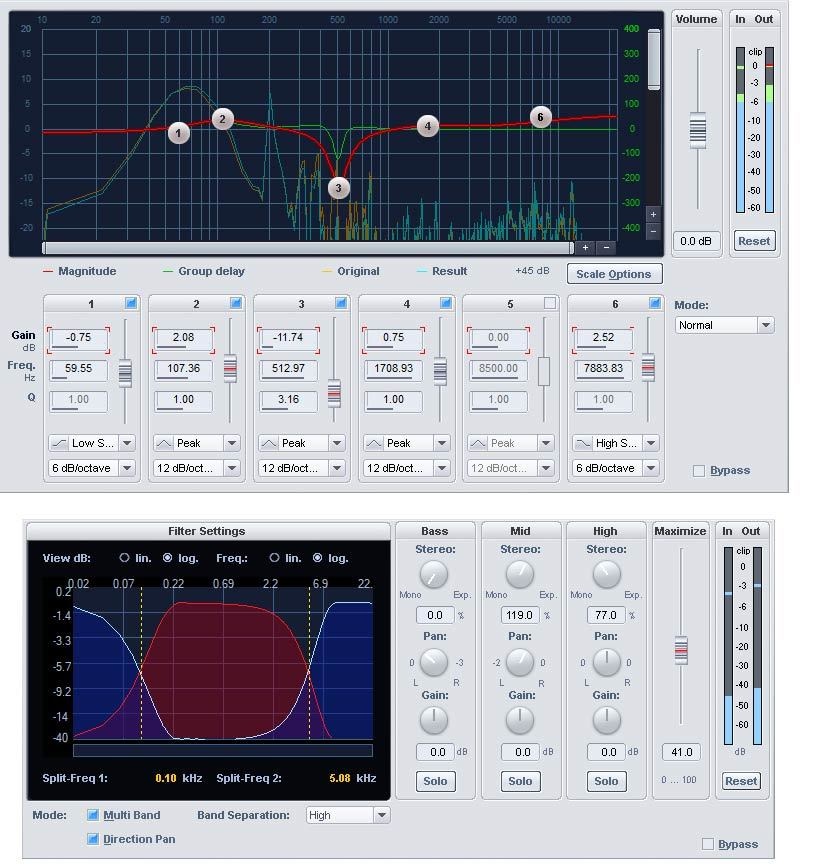This screenshot has height=864, width=818.
Task: Click the graph horizontal zoom-out minus button
Action: pos(606,247)
